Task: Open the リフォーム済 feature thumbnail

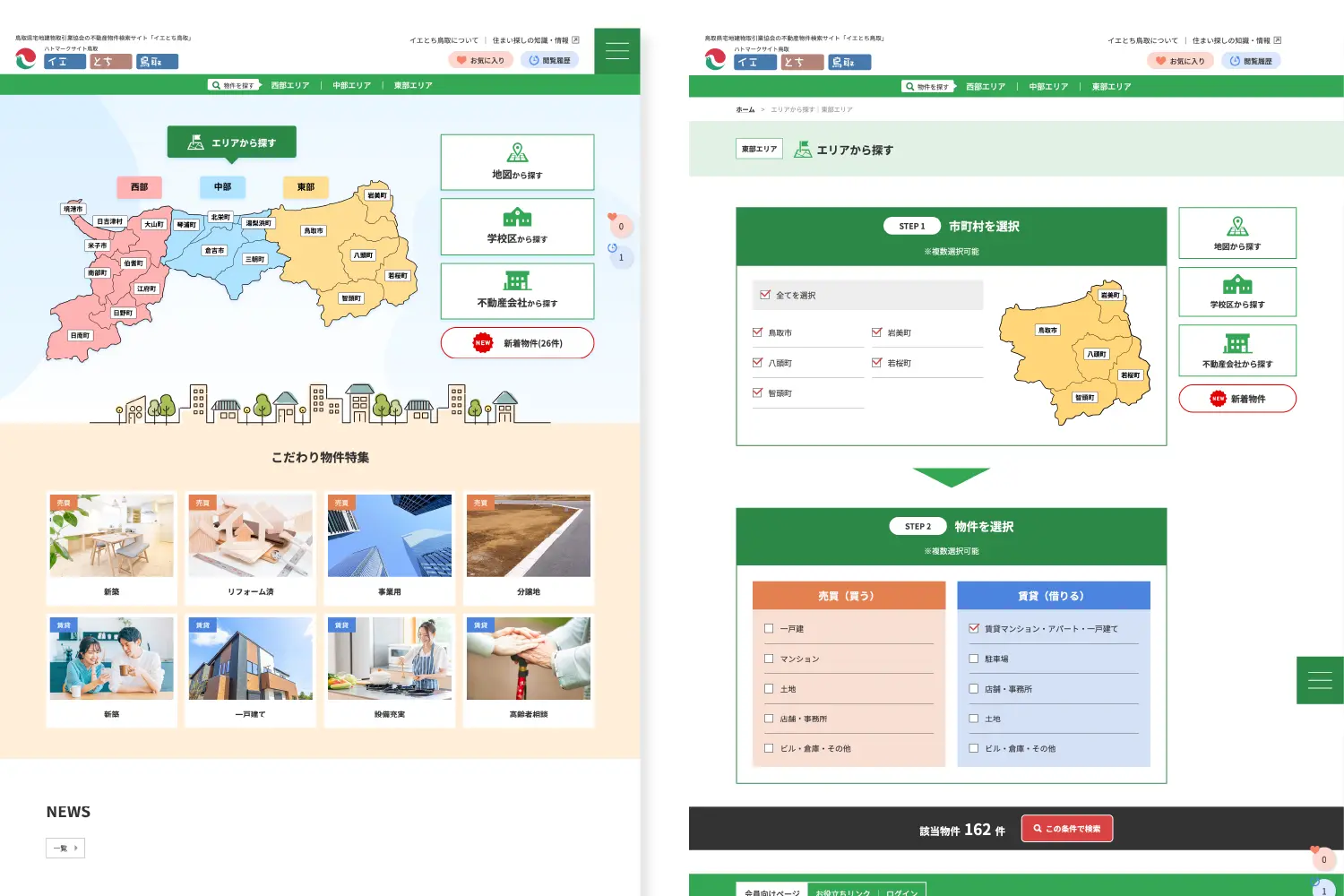Action: tap(251, 547)
